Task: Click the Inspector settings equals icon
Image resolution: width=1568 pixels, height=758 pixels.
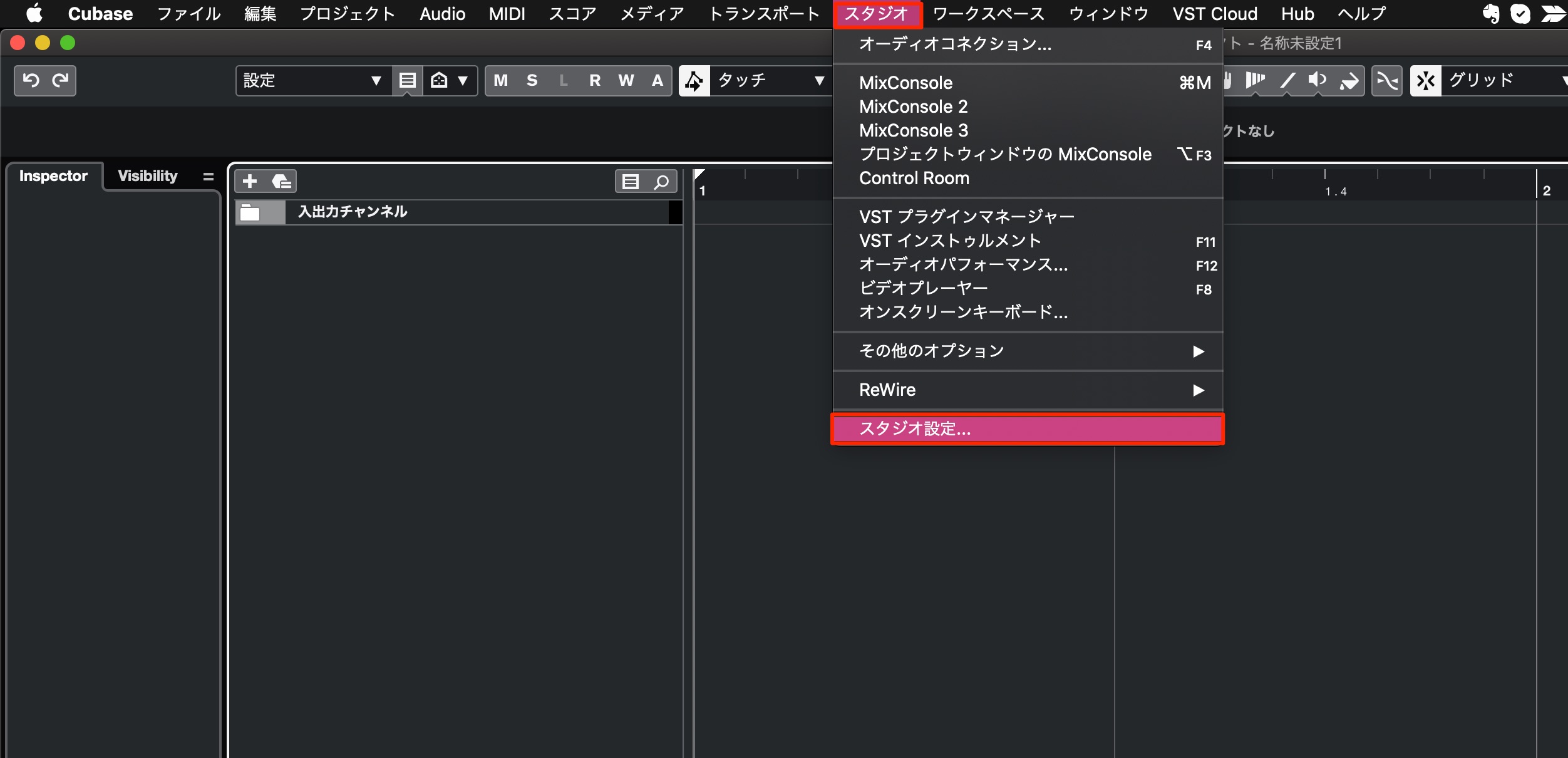Action: coord(209,177)
